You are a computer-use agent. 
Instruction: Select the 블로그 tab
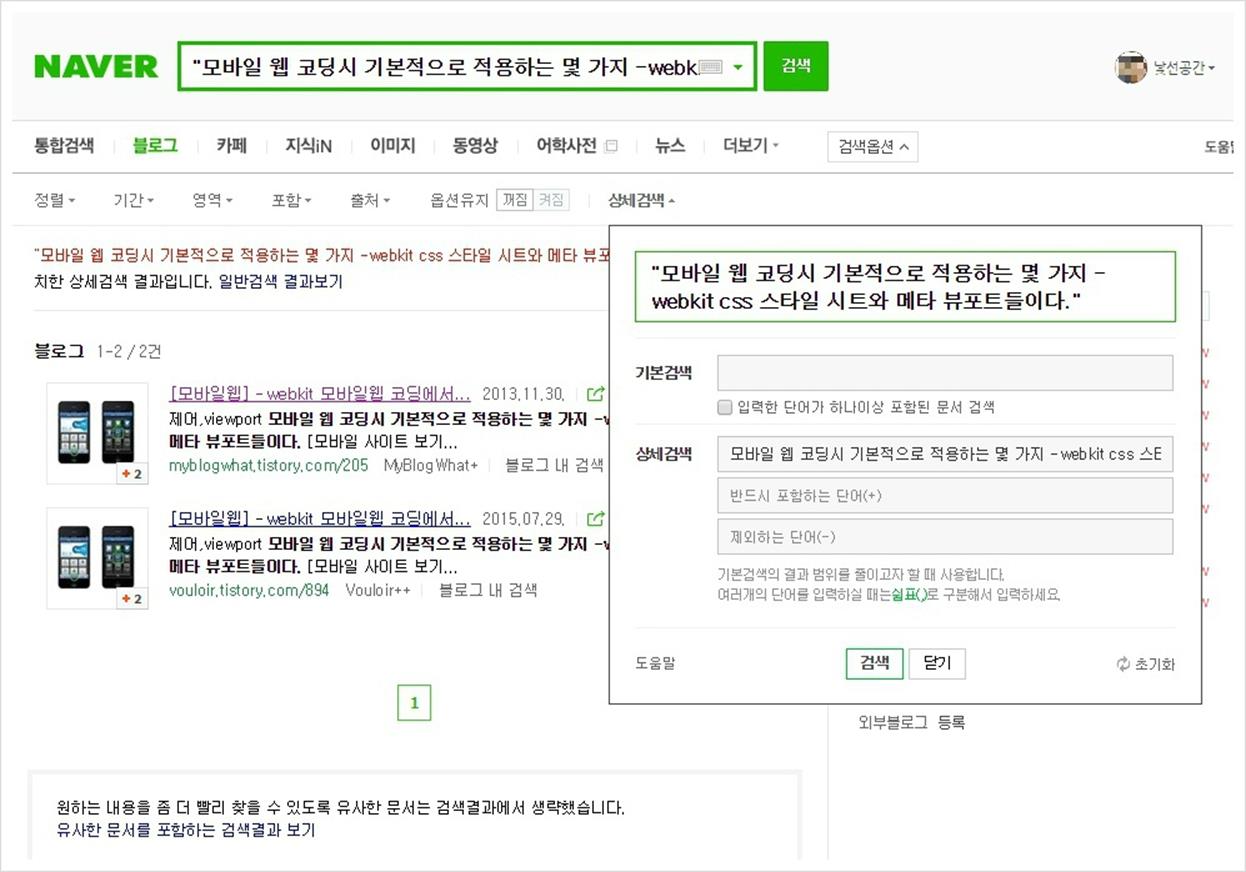(155, 146)
